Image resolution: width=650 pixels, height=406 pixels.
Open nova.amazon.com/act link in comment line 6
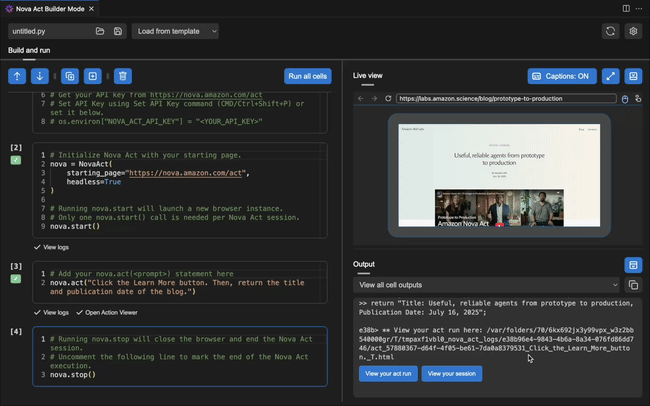click(x=206, y=95)
